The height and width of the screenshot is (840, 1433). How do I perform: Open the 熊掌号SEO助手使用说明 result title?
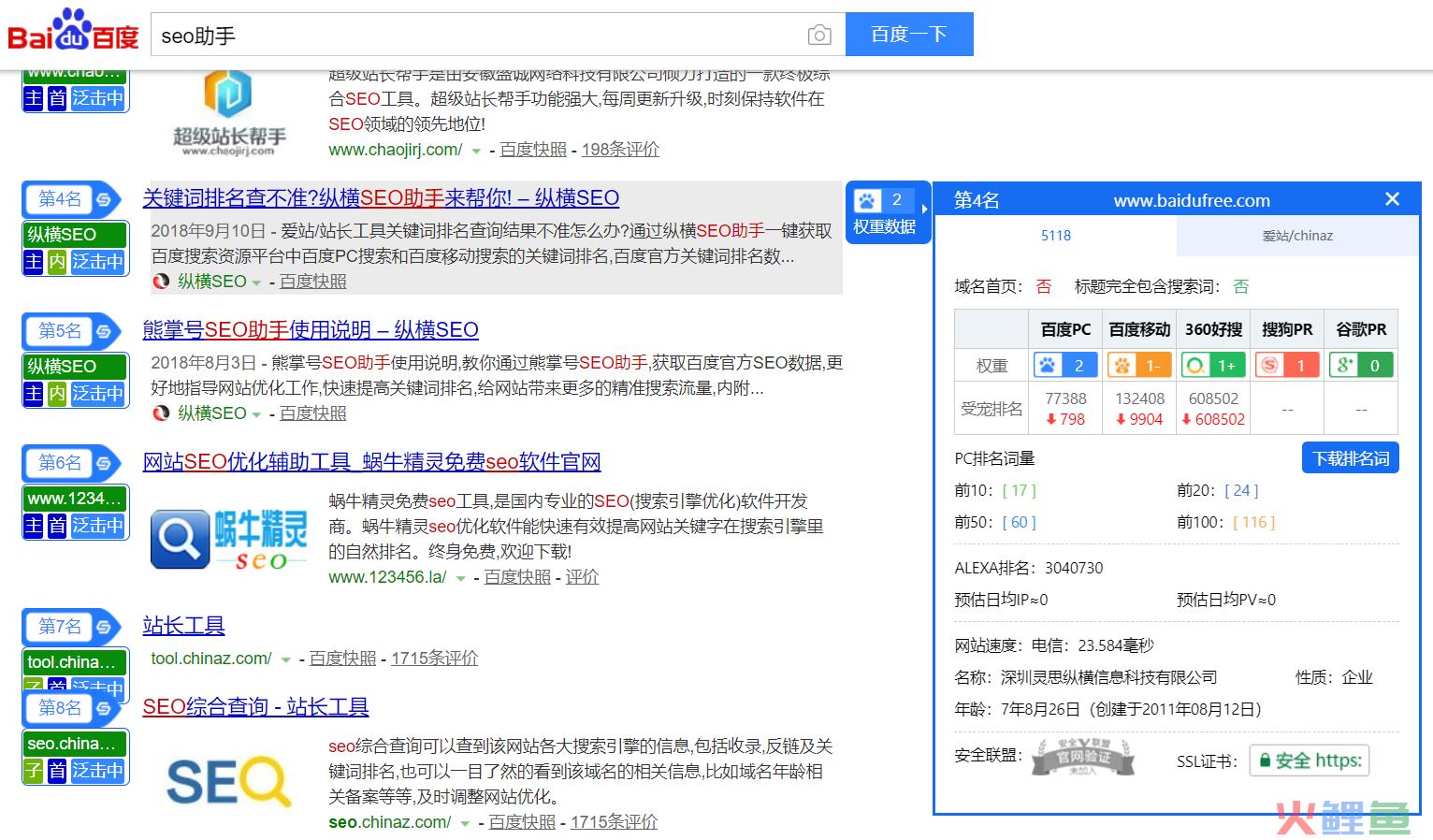click(311, 330)
